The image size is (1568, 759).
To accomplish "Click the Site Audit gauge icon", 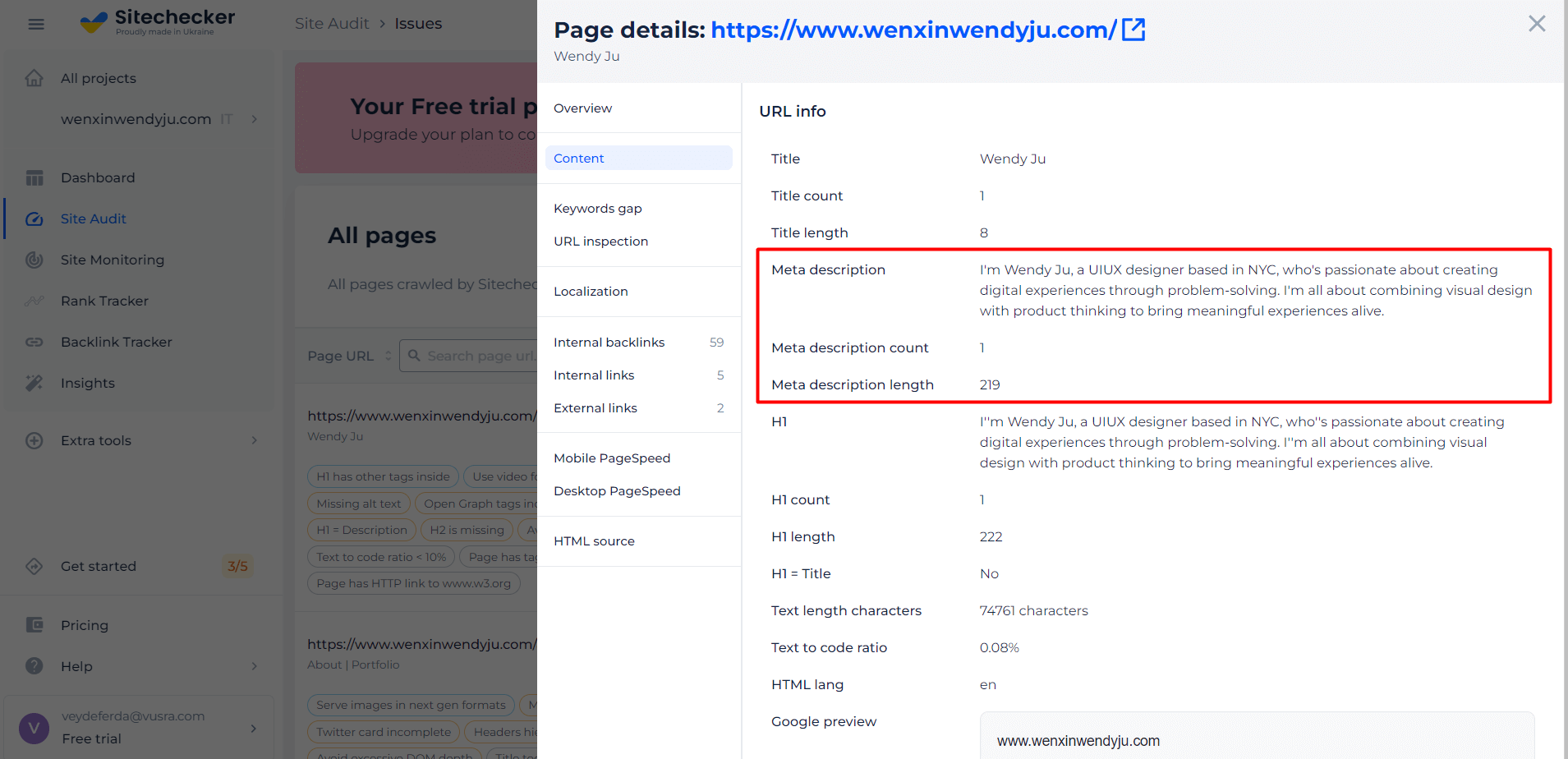I will tap(34, 218).
